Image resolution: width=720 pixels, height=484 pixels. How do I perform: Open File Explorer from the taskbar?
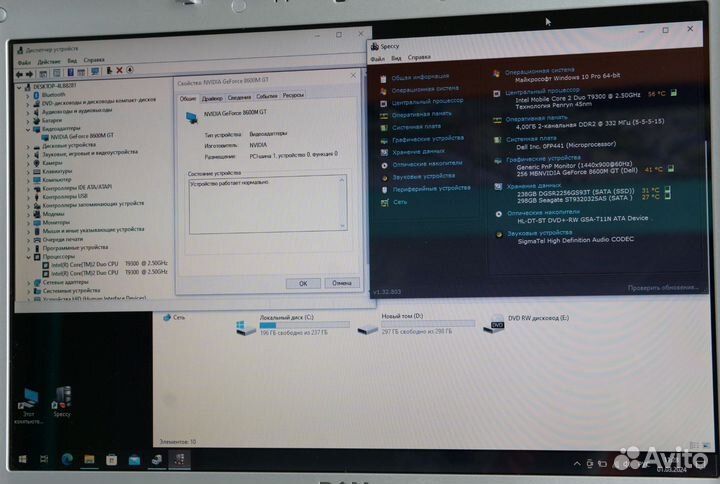[x=89, y=459]
